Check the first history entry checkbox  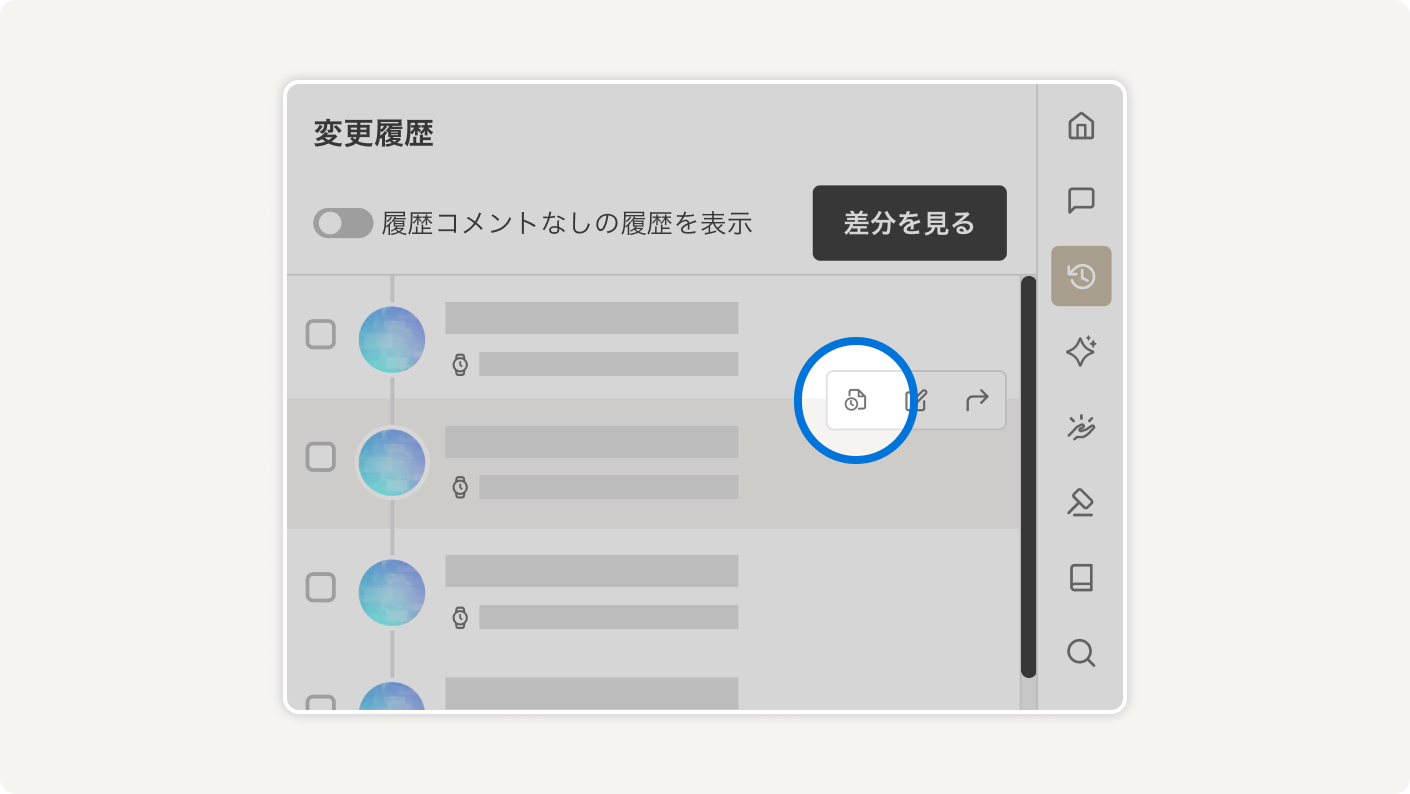click(320, 334)
